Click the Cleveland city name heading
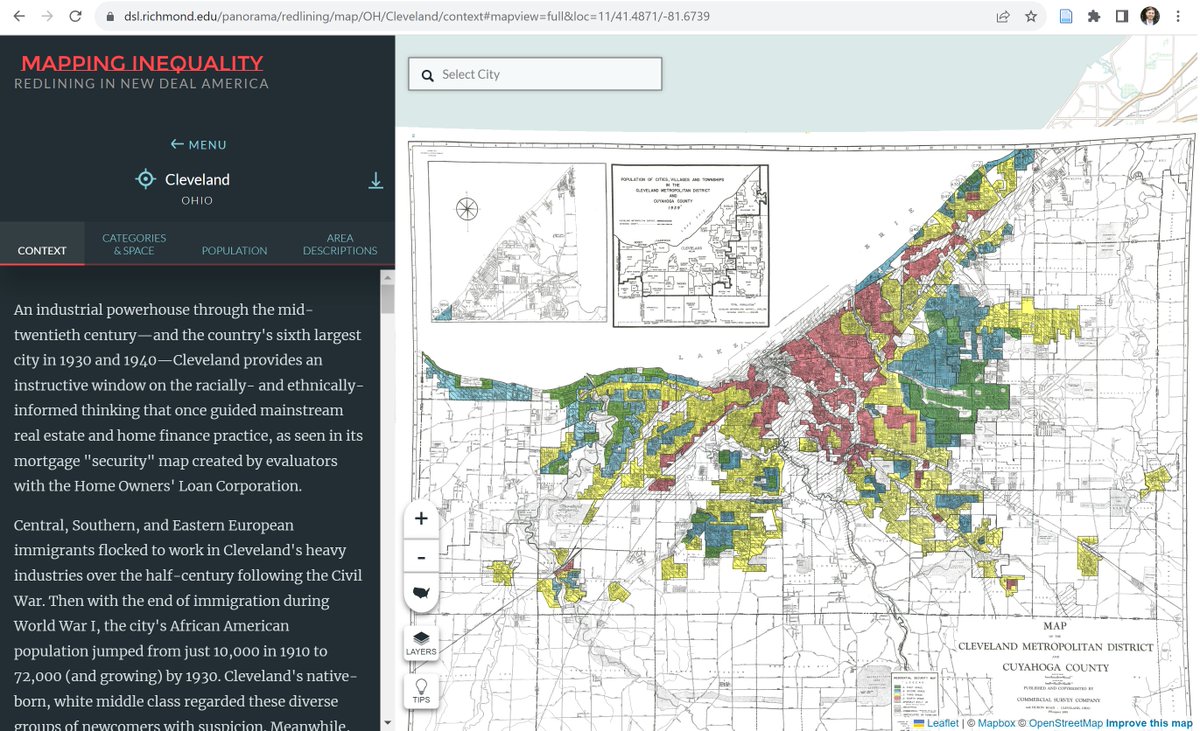 197,179
